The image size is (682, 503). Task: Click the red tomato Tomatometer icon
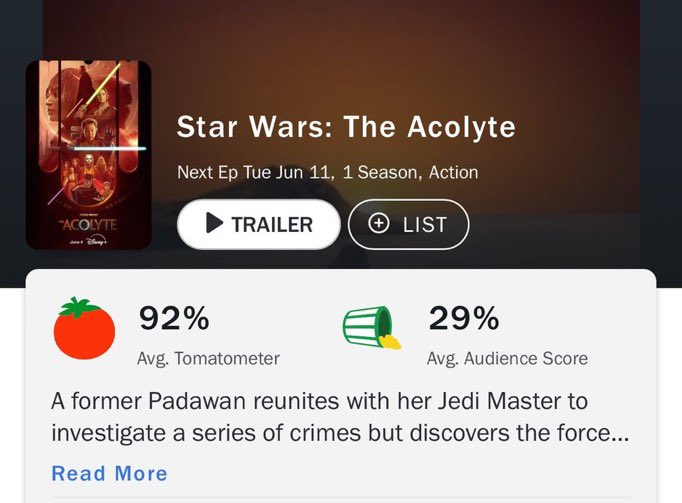[84, 330]
